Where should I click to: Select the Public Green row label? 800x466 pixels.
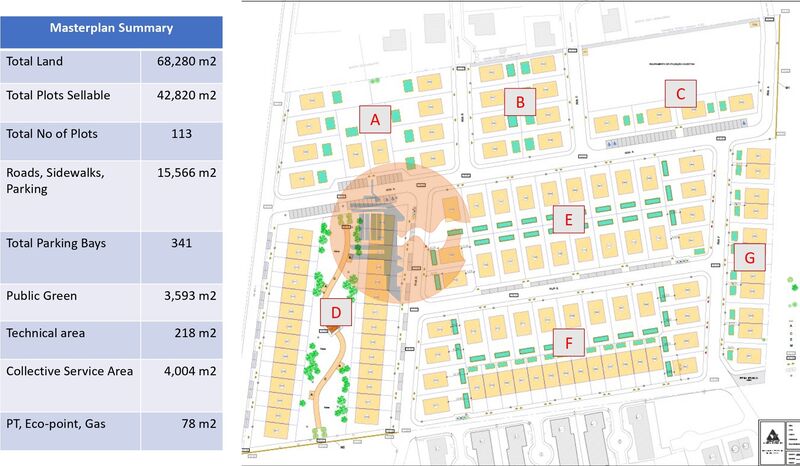[42, 296]
